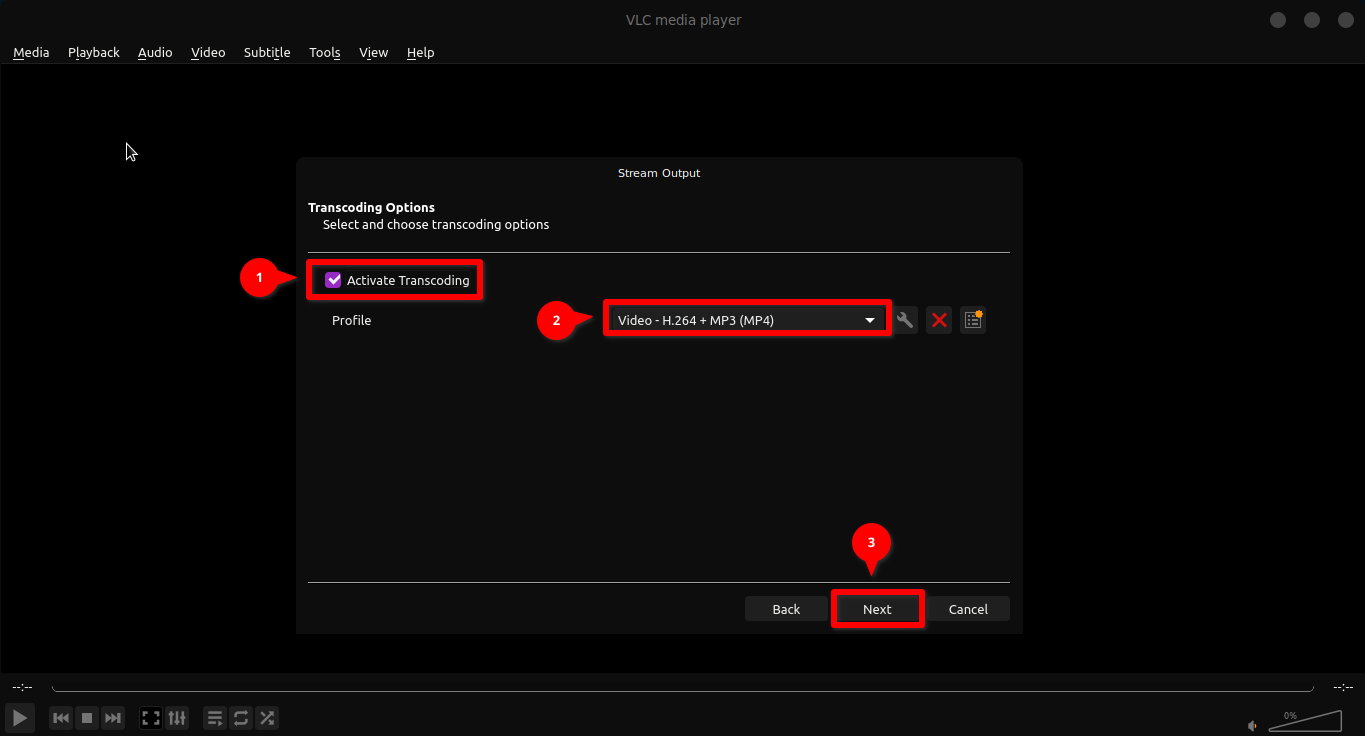Viewport: 1365px width, 736px height.
Task: Toggle the playlist view
Action: (x=215, y=718)
